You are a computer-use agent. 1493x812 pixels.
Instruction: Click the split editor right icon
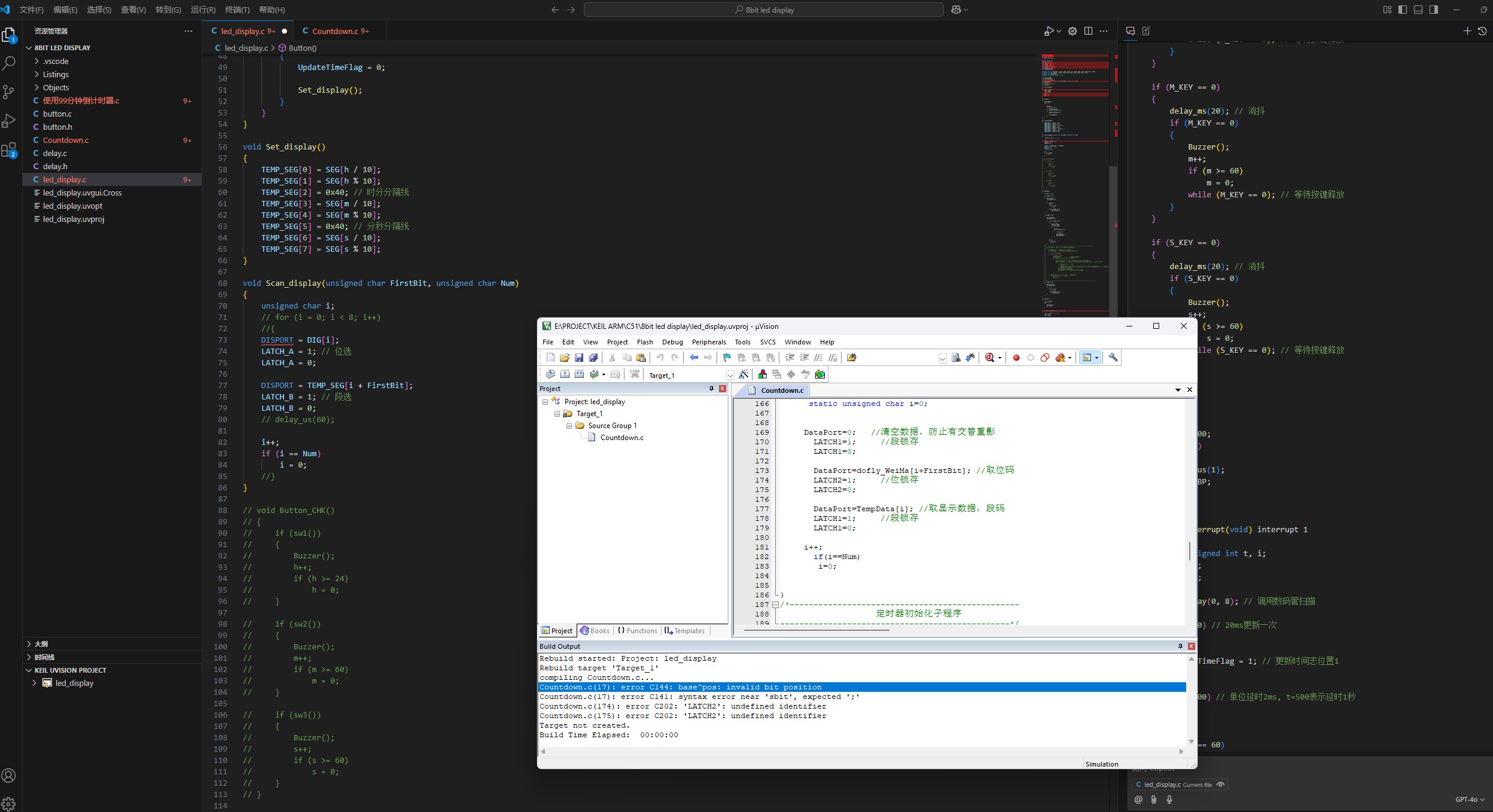click(1088, 31)
